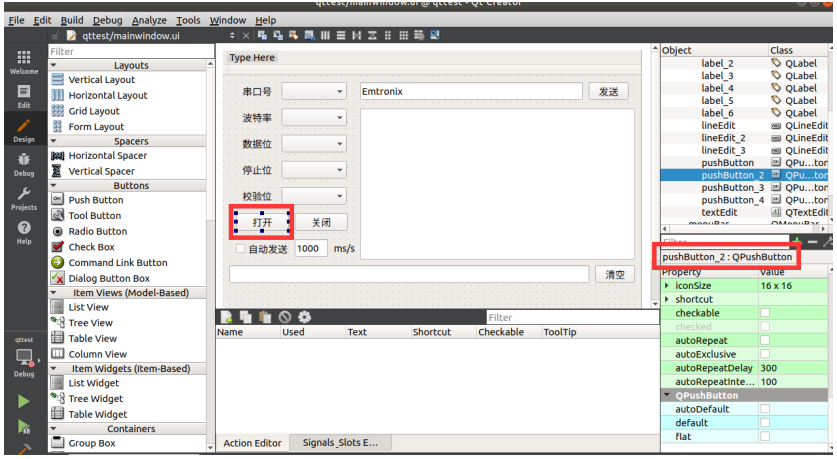The width and height of the screenshot is (837, 459).
Task: Apply Lay Out Horizontally from toolbar
Action: 325,35
